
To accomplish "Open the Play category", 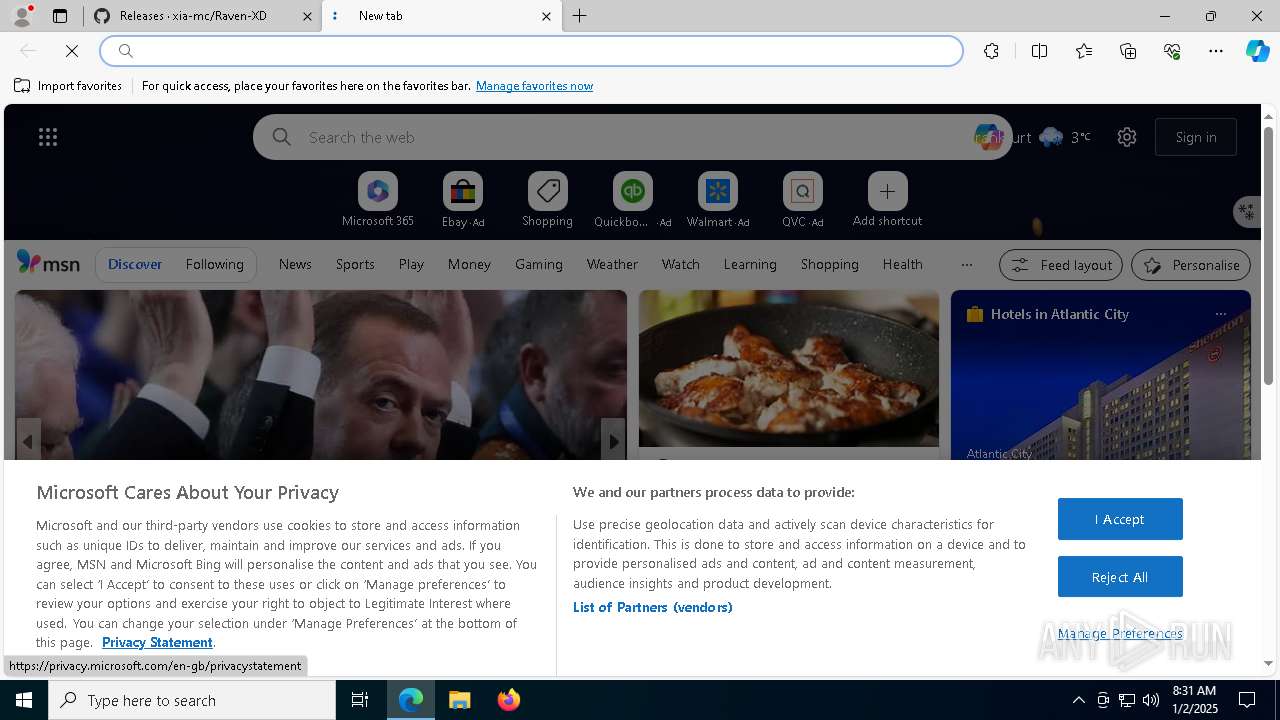I will tap(411, 264).
